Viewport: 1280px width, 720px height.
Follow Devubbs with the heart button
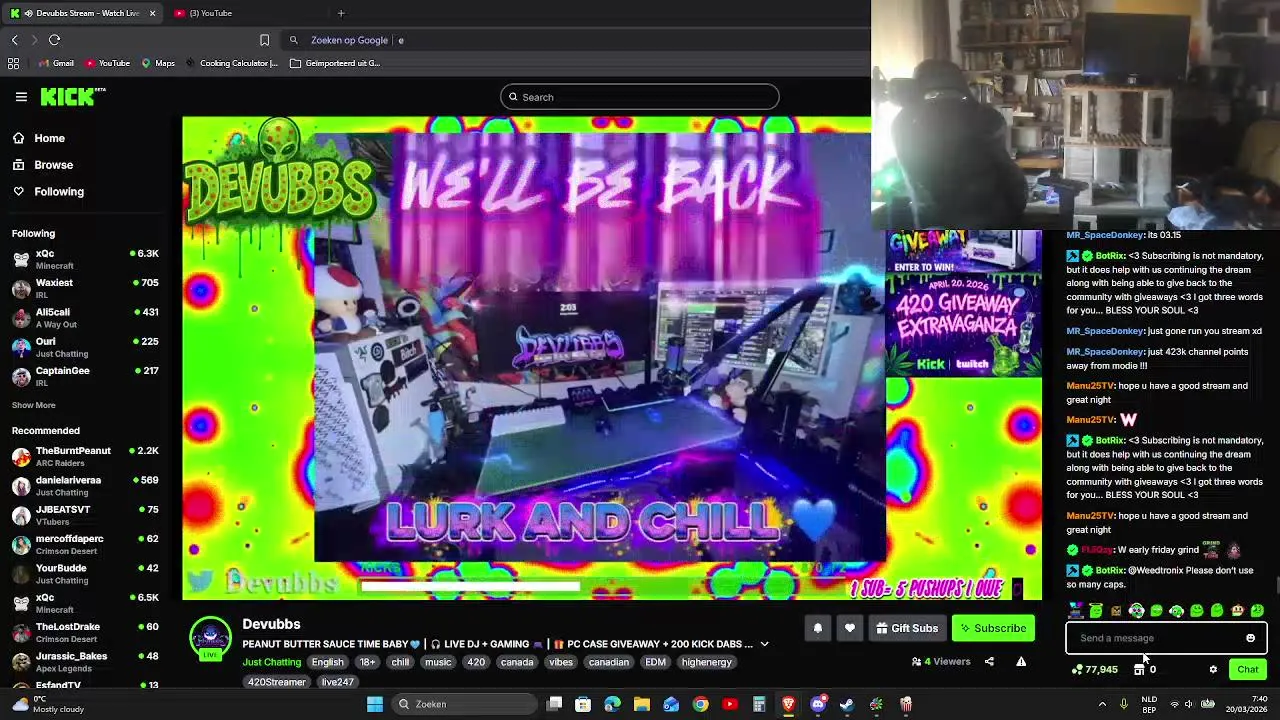coord(850,628)
